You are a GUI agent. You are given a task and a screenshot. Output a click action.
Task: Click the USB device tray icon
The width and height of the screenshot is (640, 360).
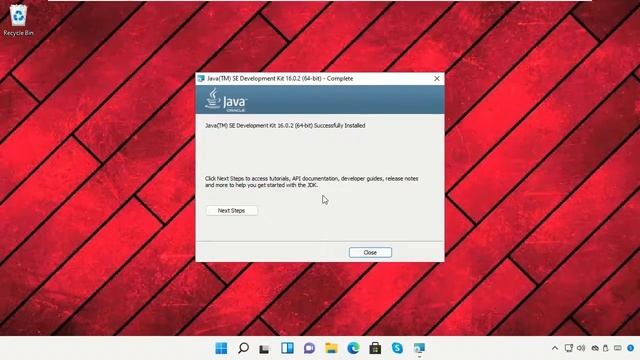606,348
